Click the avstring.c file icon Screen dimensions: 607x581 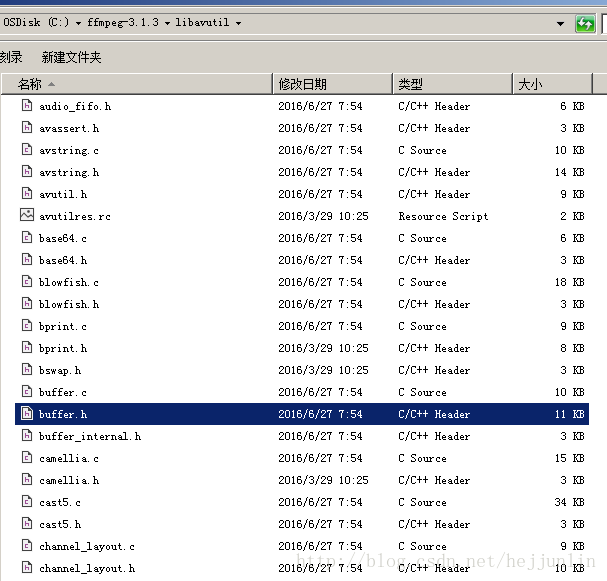pyautogui.click(x=27, y=149)
